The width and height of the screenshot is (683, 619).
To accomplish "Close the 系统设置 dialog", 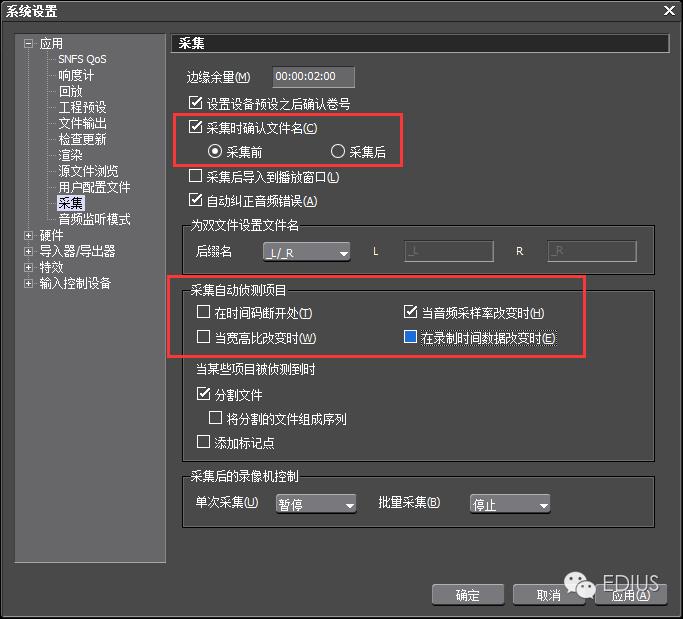I will coord(669,10).
